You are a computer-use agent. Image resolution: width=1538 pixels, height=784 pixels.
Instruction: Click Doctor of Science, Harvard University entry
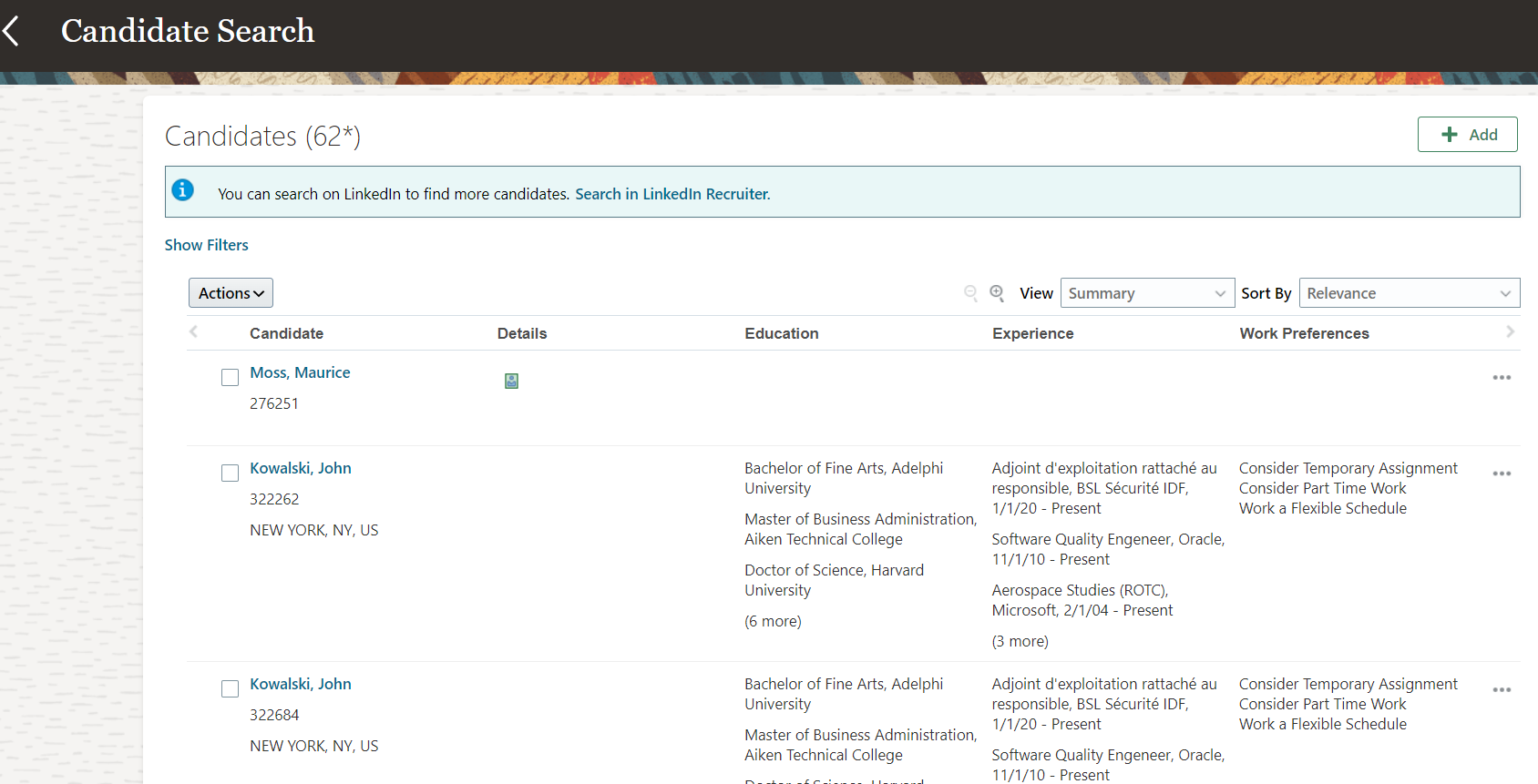[x=834, y=580]
